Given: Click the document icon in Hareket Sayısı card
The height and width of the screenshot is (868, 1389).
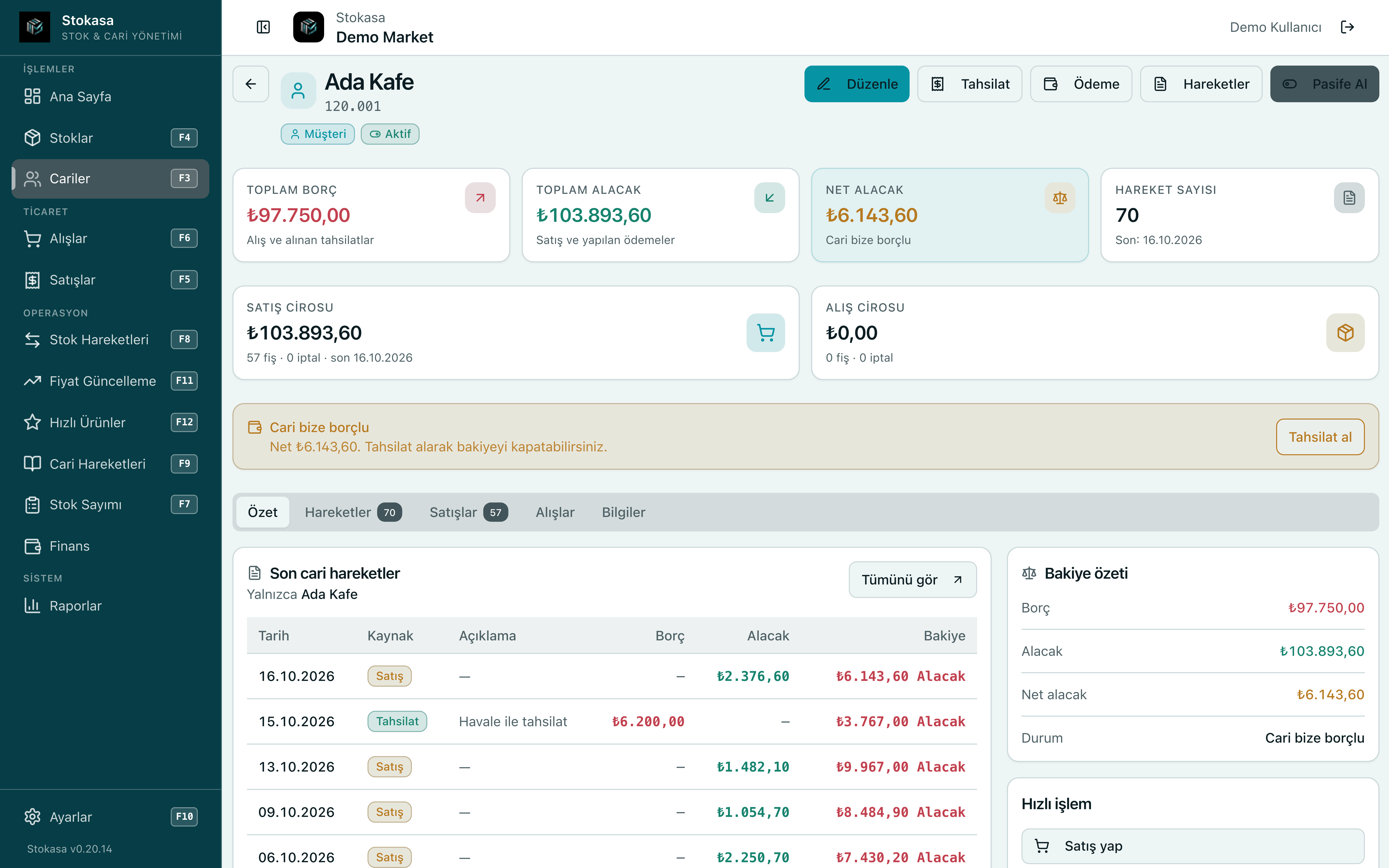Looking at the screenshot, I should pos(1349,198).
